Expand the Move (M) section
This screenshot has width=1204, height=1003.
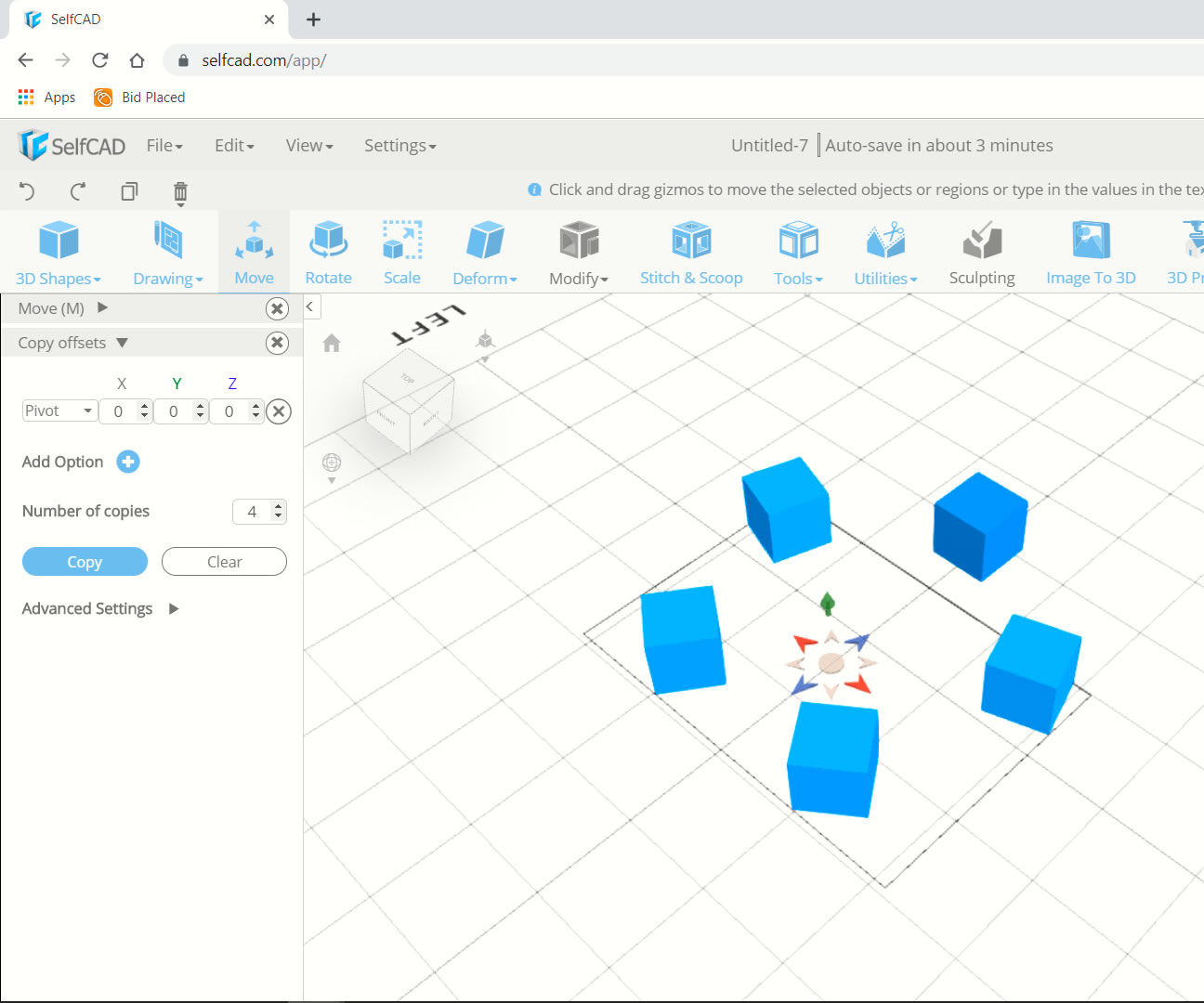point(103,307)
